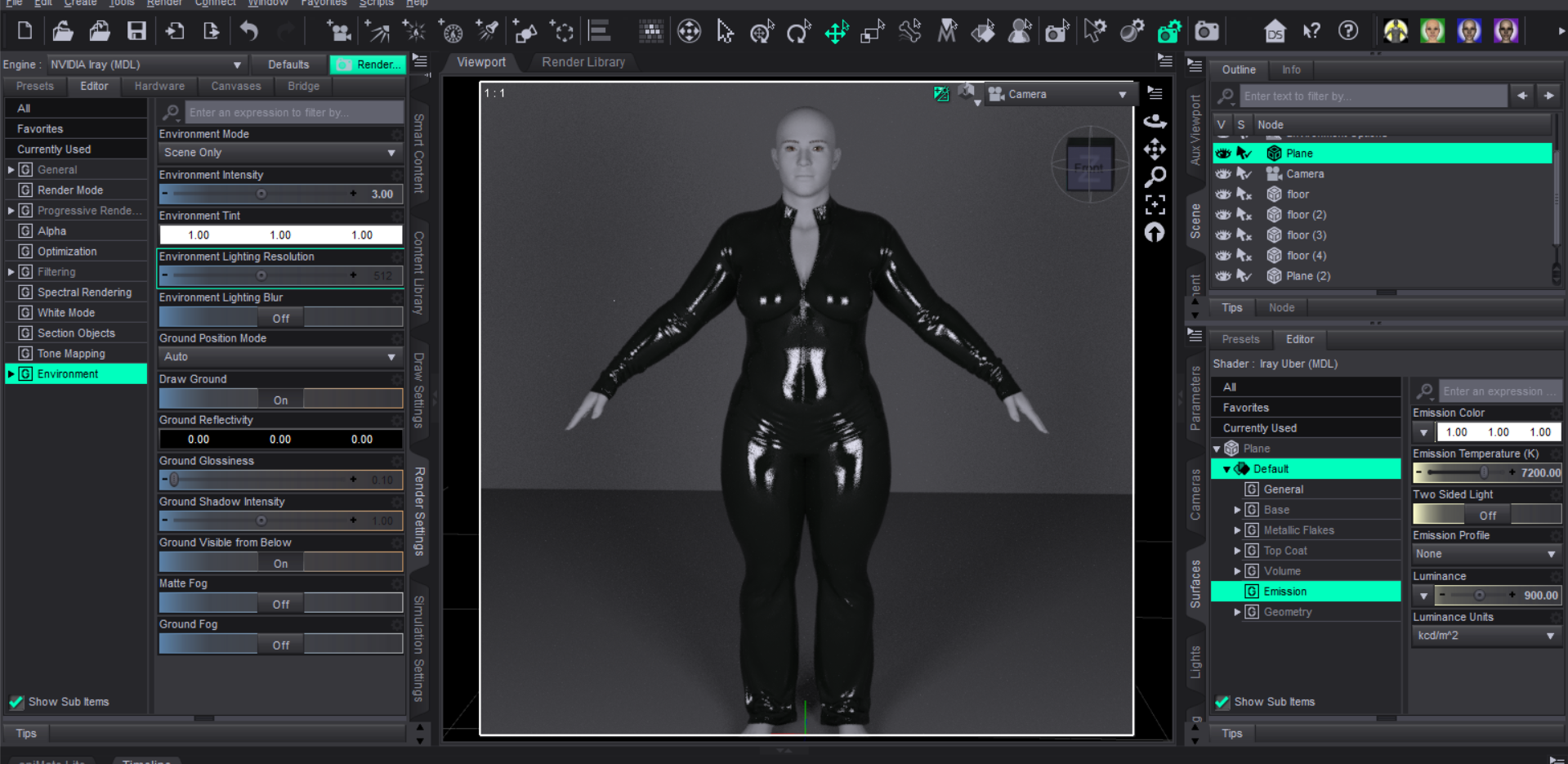Click the Save floppy disk icon
Image resolution: width=1568 pixels, height=764 pixels.
[136, 32]
